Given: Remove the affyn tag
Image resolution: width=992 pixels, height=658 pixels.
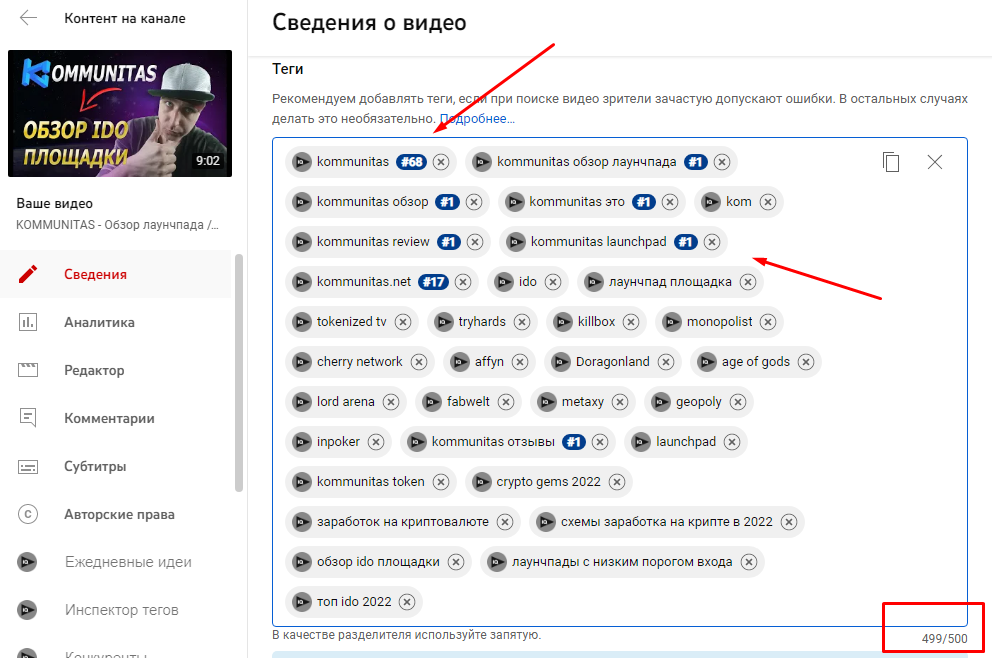Looking at the screenshot, I should click(520, 362).
